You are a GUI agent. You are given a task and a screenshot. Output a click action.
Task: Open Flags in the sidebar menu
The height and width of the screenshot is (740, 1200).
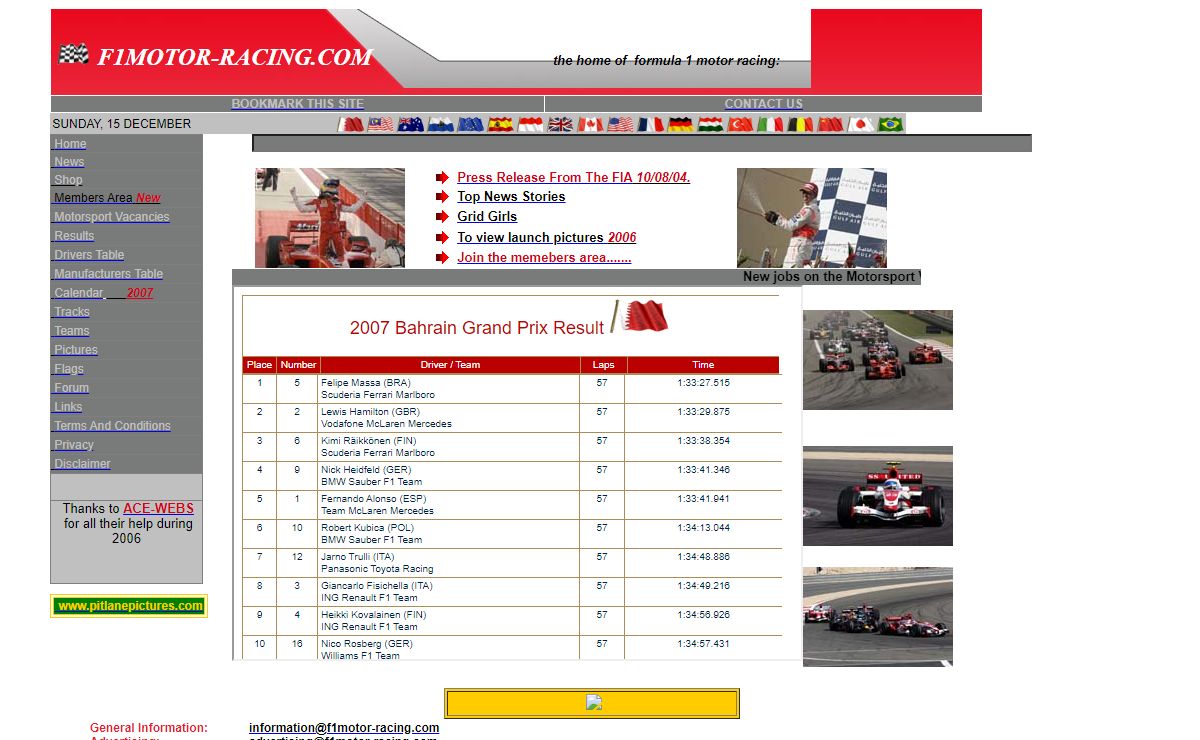coord(69,369)
